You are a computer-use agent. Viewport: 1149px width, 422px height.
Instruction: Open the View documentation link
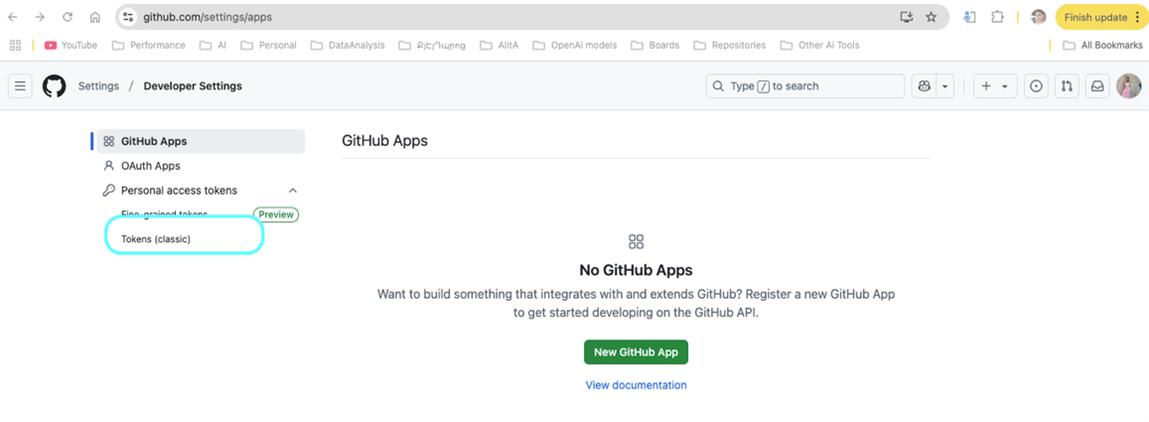[x=636, y=385]
